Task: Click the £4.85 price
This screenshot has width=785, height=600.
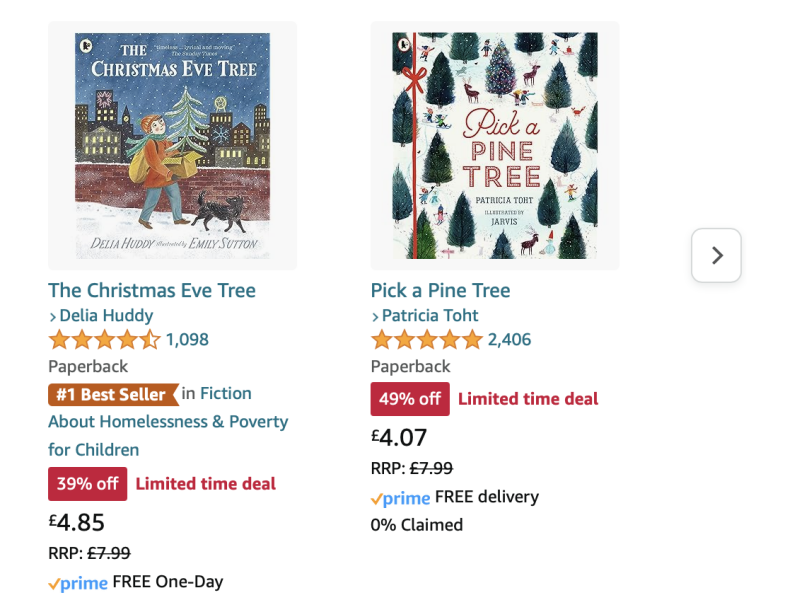Action: click(76, 522)
